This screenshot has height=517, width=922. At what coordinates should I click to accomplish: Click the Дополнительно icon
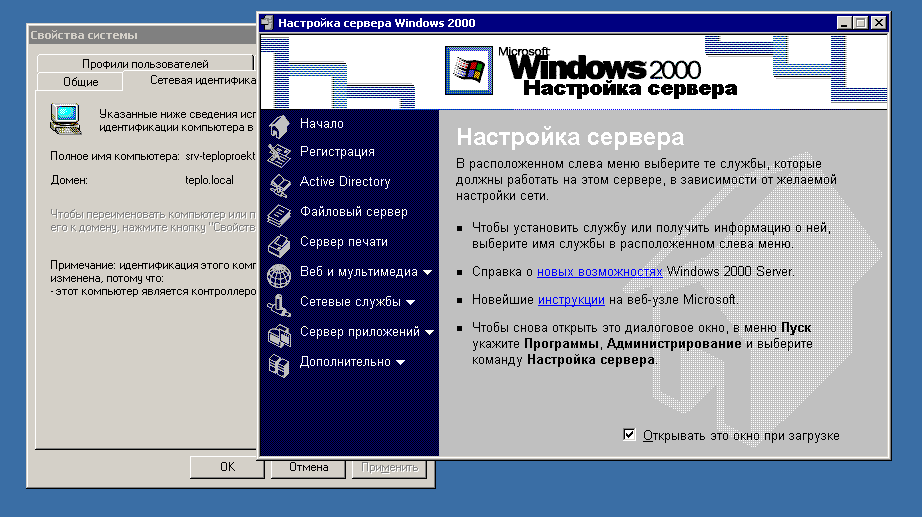point(279,366)
